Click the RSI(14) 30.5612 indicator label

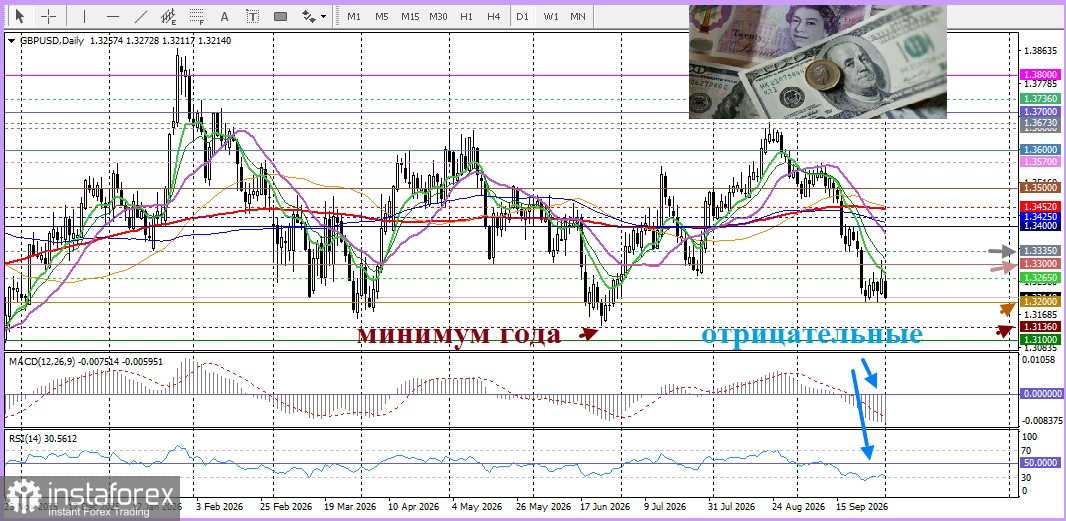[43, 439]
